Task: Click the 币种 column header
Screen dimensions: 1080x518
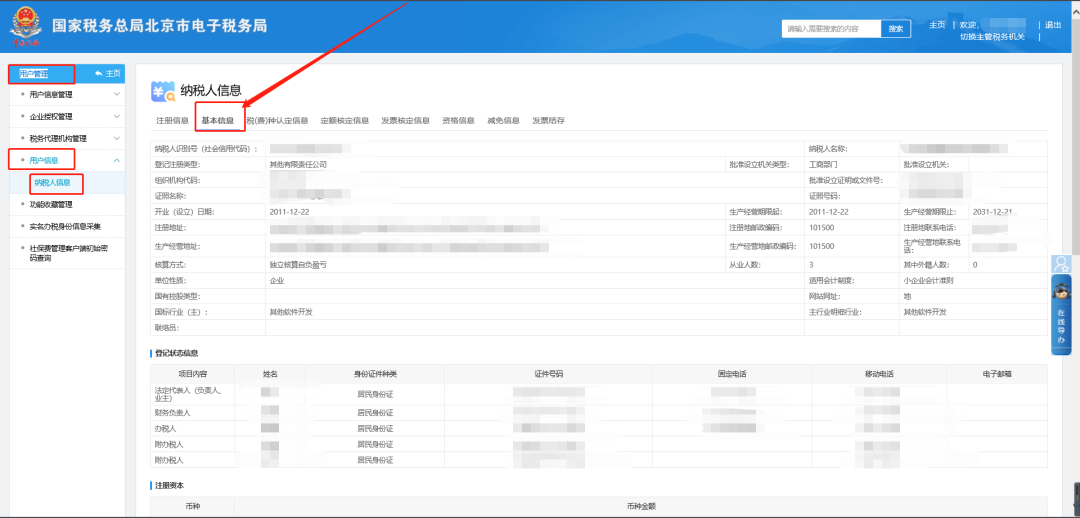Action: pyautogui.click(x=192, y=506)
